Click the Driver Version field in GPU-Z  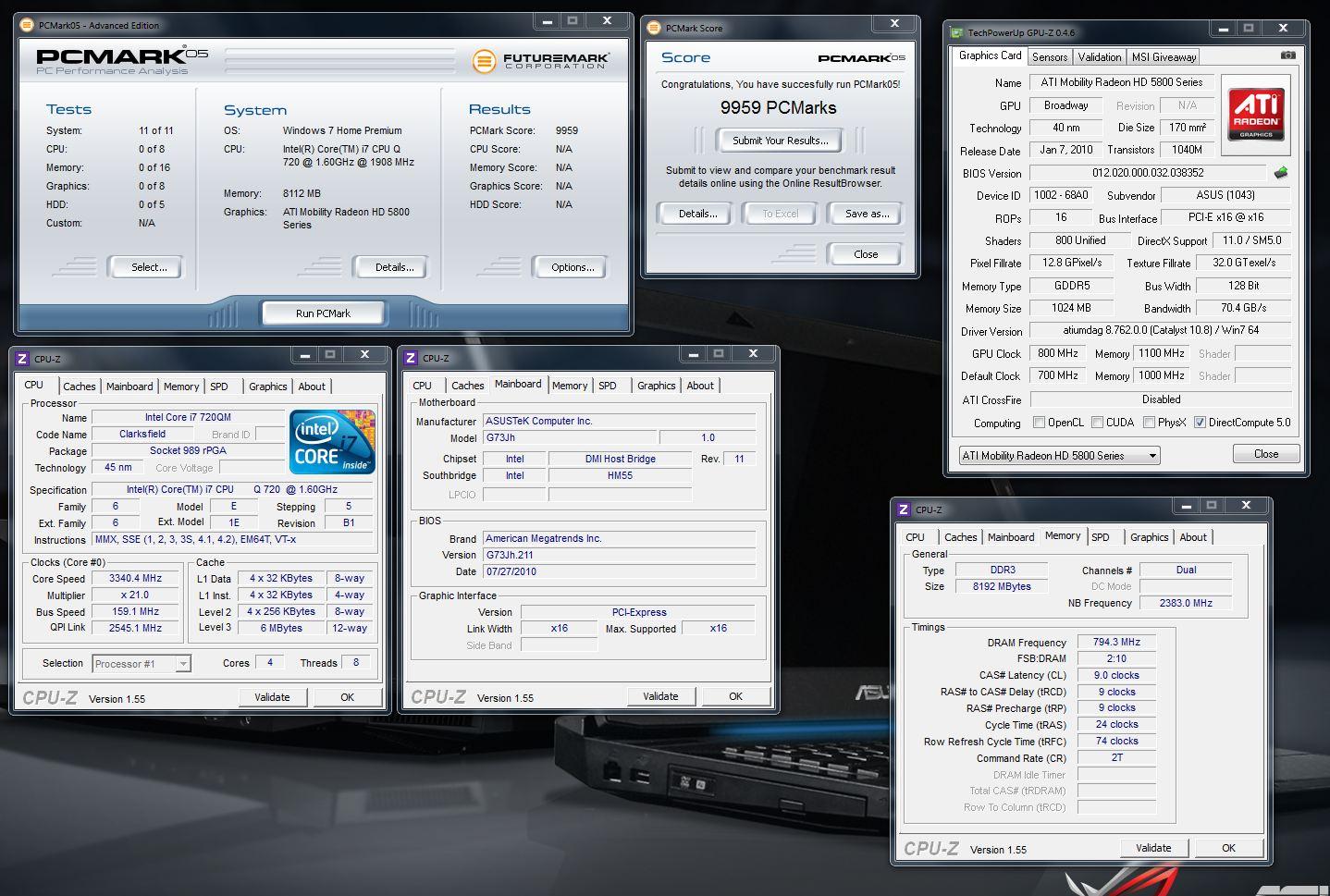(1160, 330)
